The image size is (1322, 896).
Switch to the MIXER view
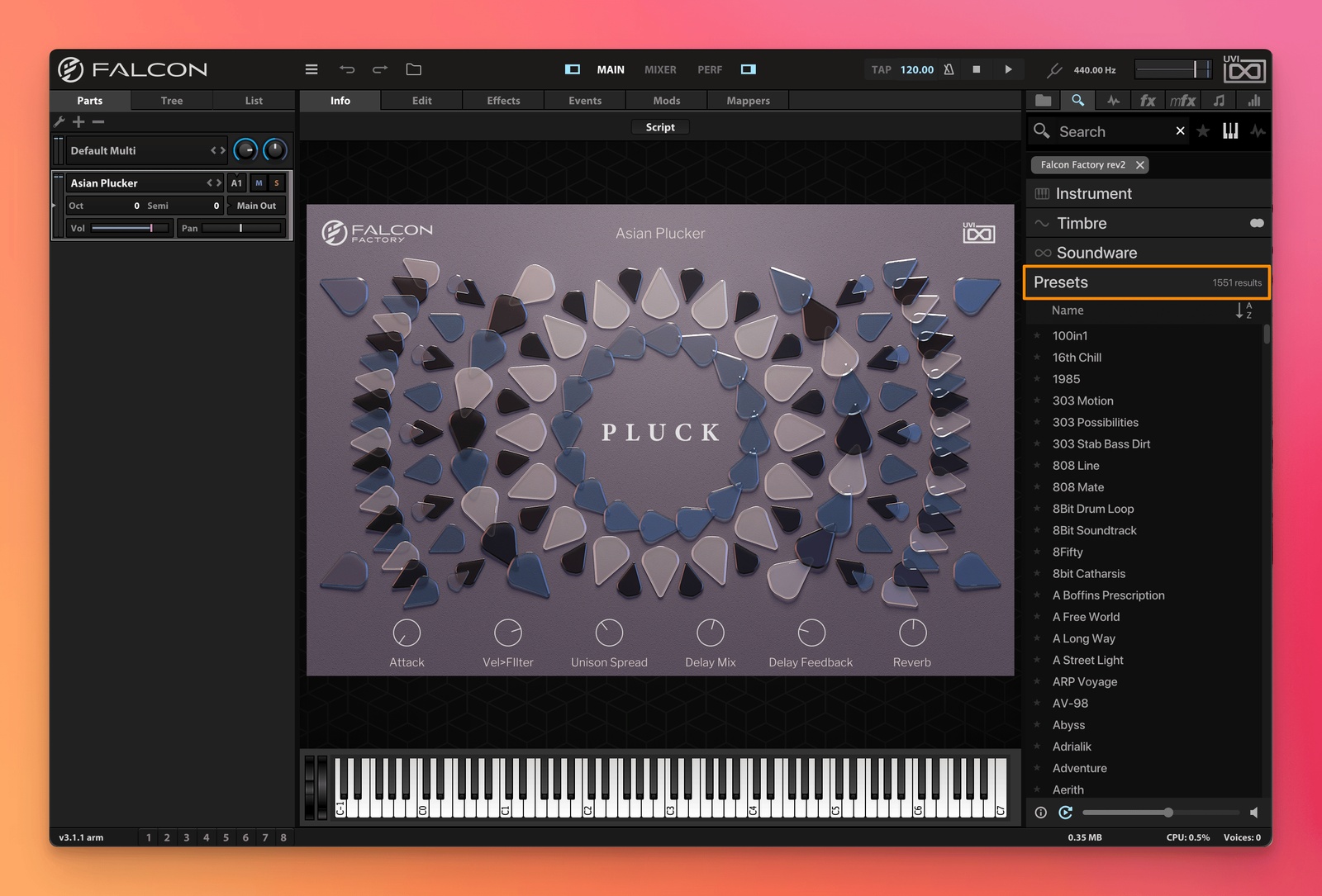tap(660, 69)
